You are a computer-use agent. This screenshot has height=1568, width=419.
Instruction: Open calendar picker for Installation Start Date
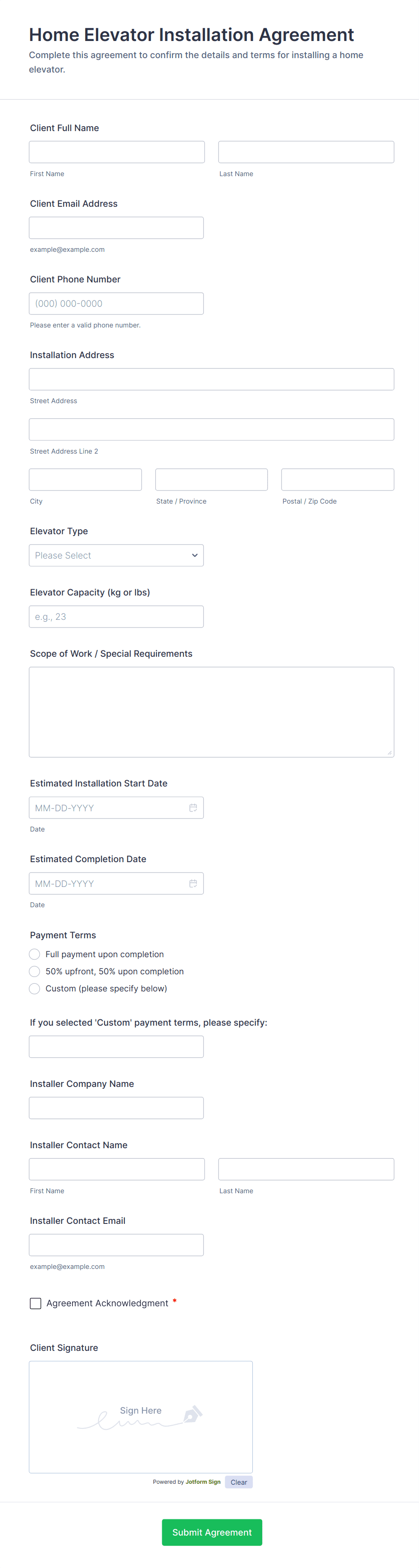click(193, 808)
